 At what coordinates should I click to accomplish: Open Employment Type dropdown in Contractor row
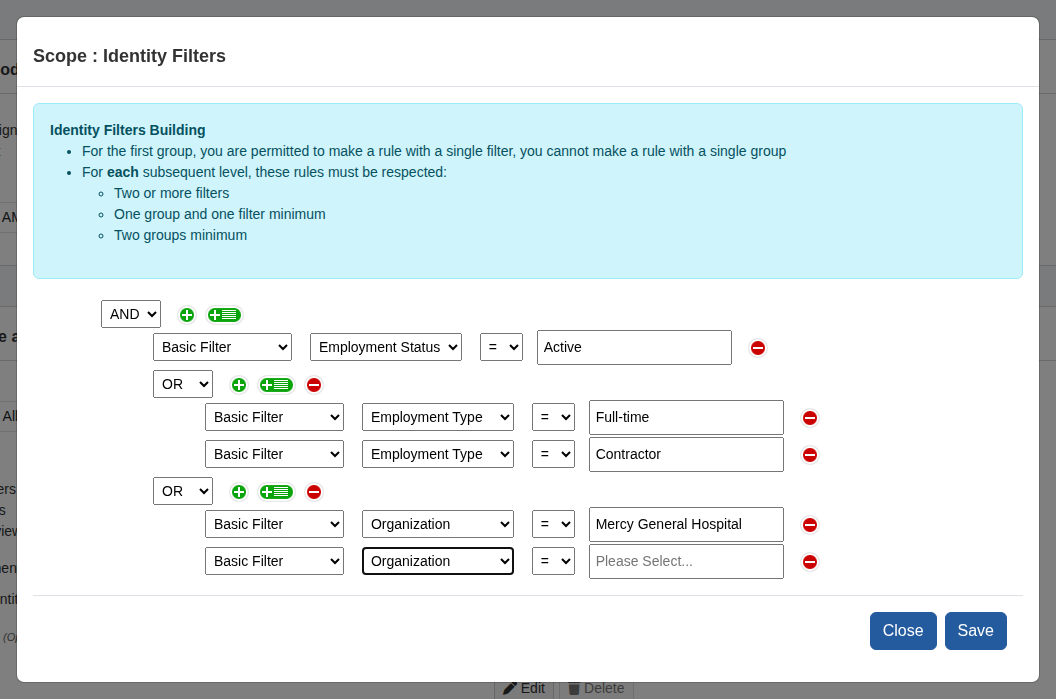438,454
